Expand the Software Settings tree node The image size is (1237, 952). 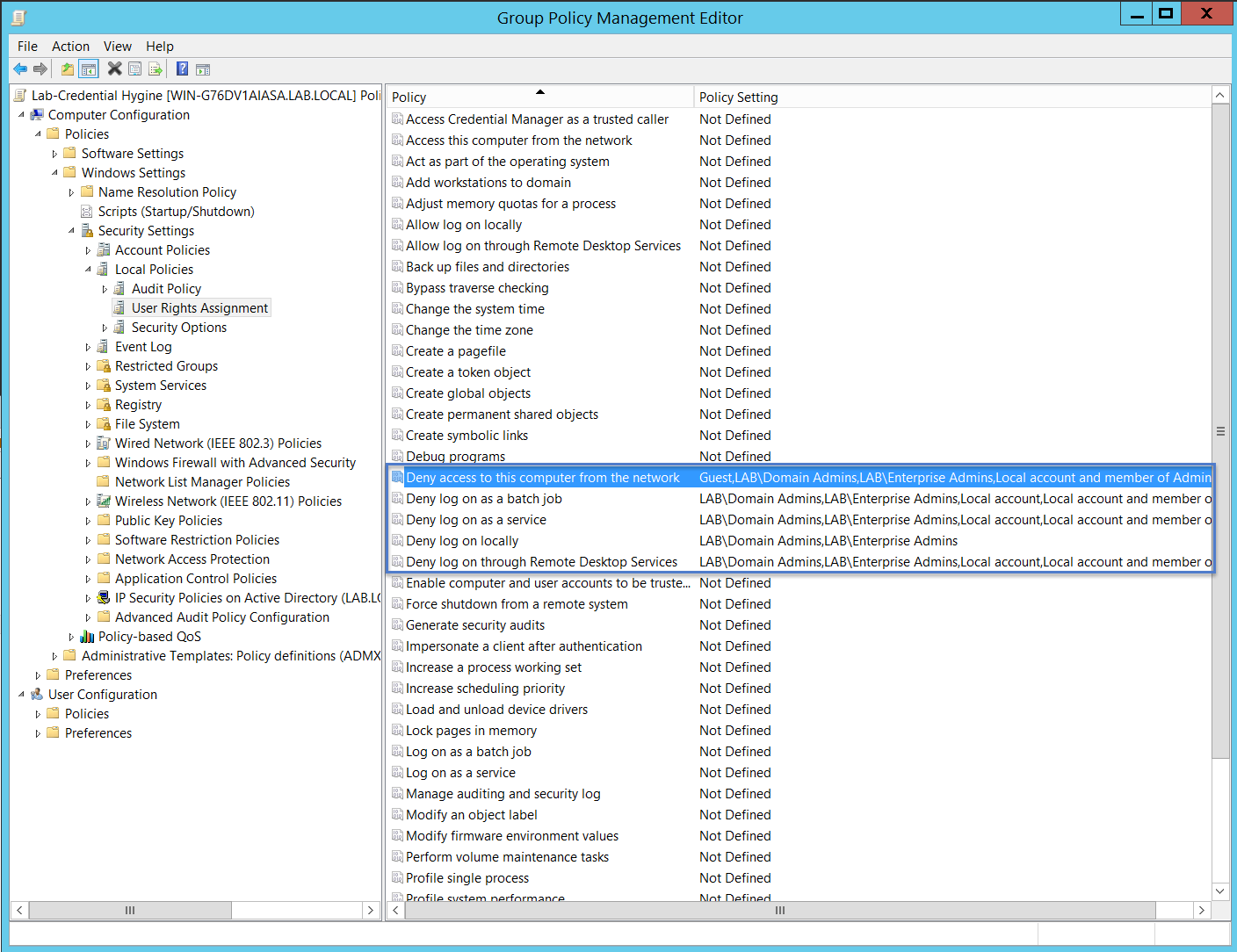(x=54, y=154)
